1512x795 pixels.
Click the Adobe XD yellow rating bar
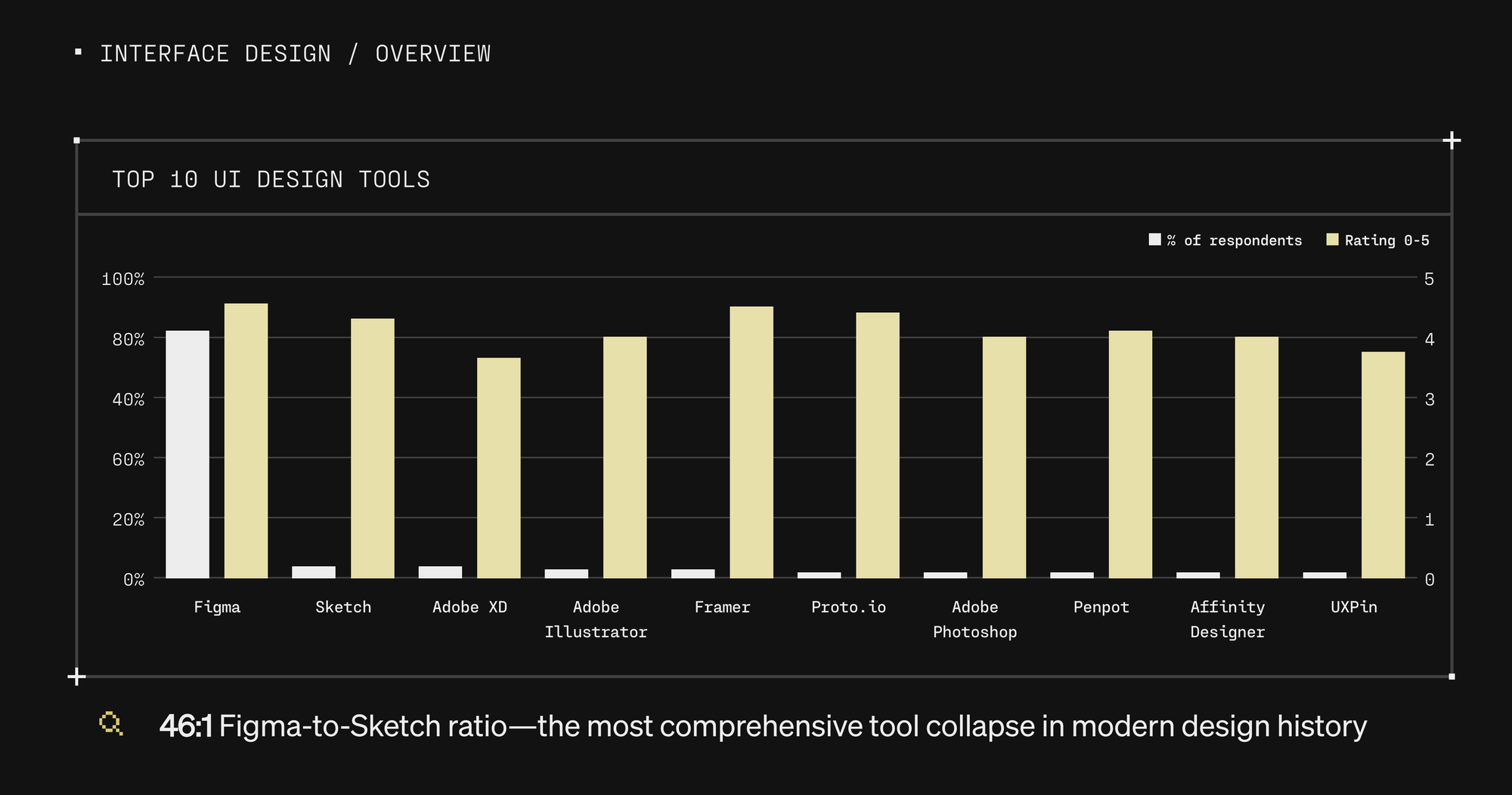[x=499, y=468]
